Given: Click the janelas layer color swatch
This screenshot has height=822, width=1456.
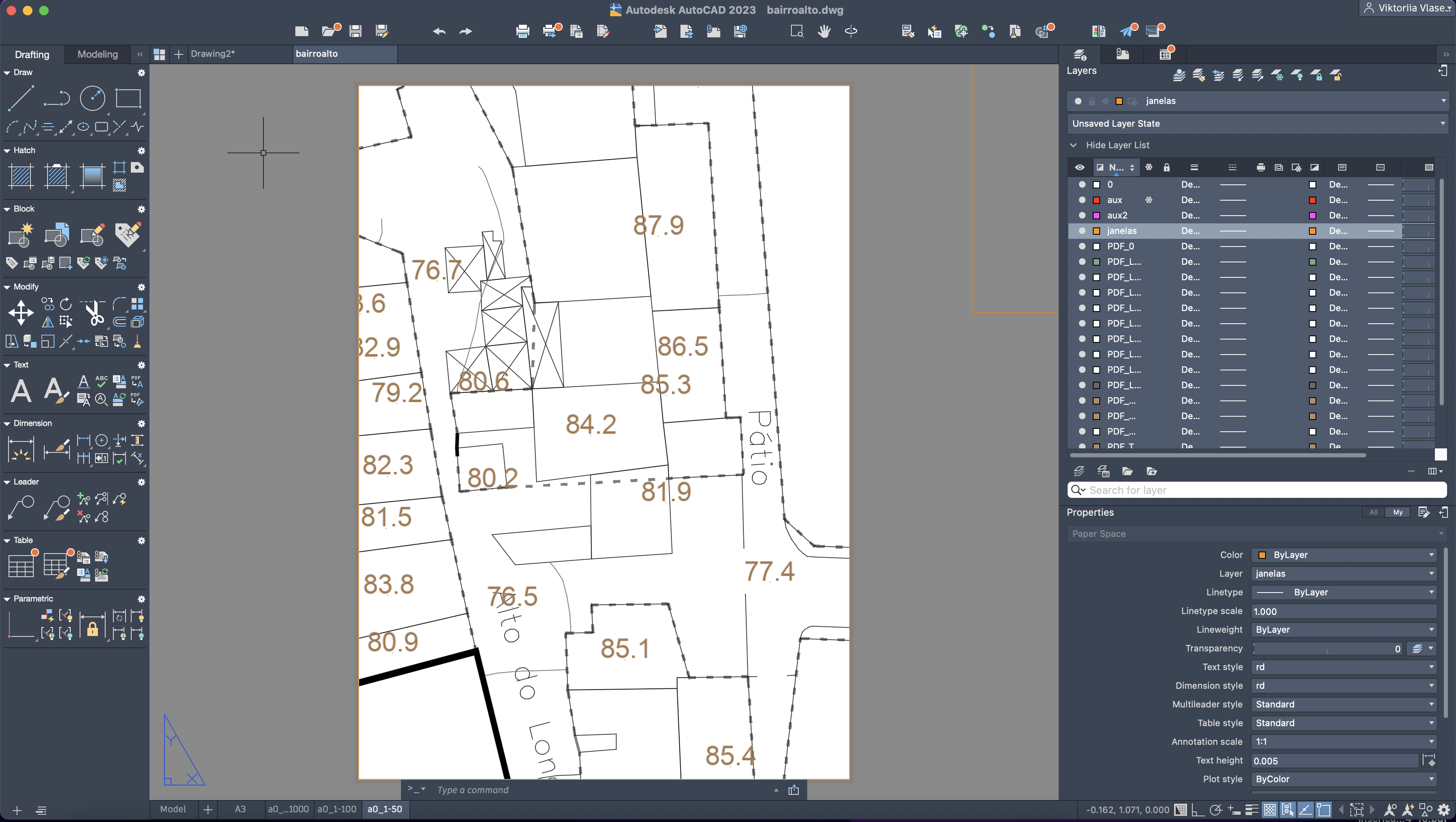Looking at the screenshot, I should coord(1096,231).
